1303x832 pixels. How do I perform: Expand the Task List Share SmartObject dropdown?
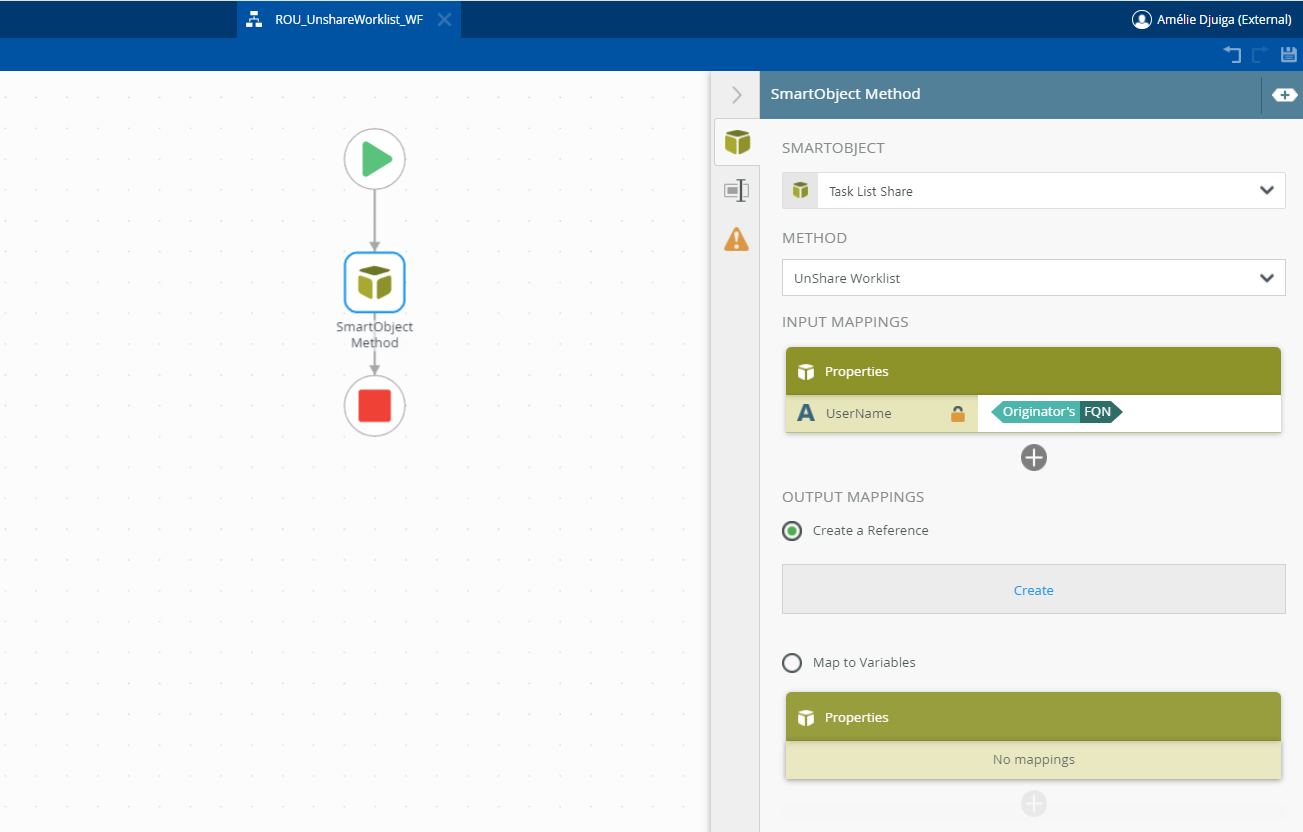pyautogui.click(x=1266, y=191)
